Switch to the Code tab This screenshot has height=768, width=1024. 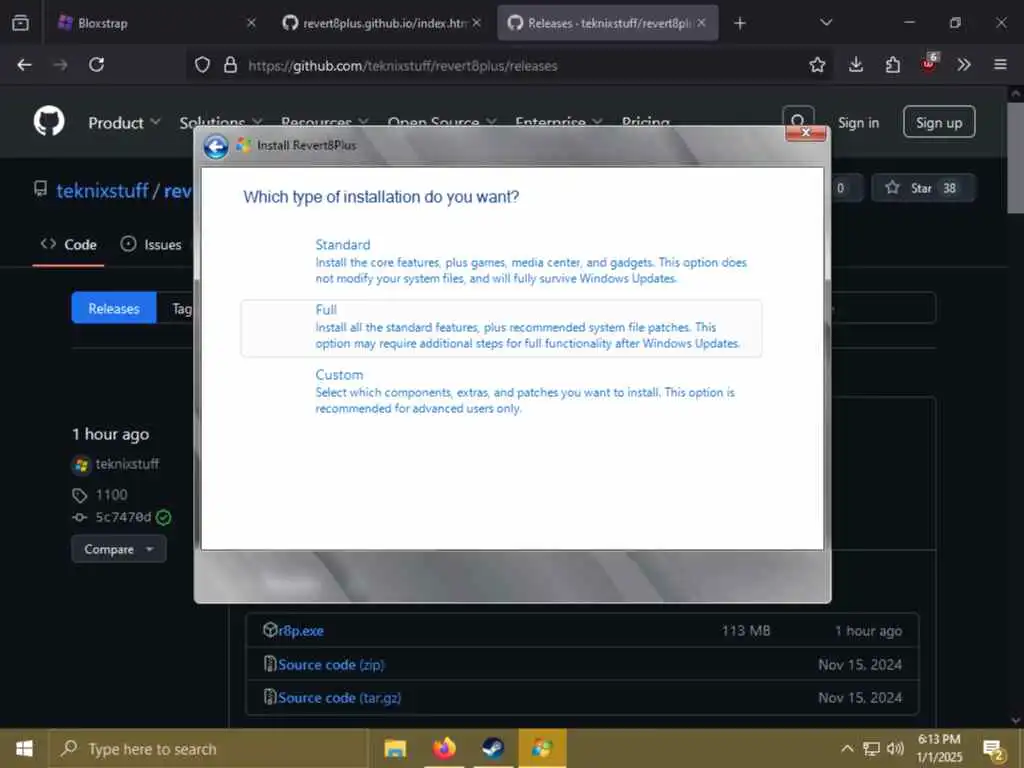tap(69, 245)
